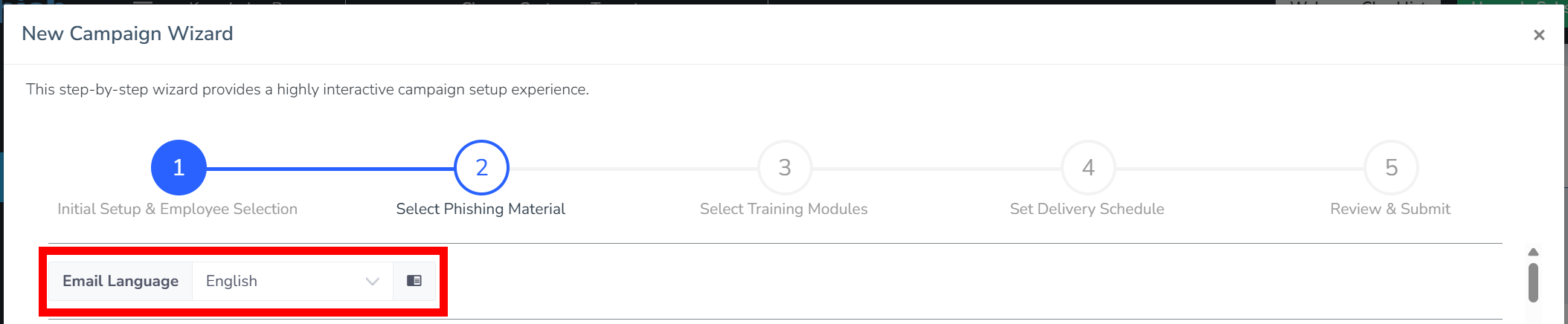Open the Email Language dropdown showing English

[283, 281]
